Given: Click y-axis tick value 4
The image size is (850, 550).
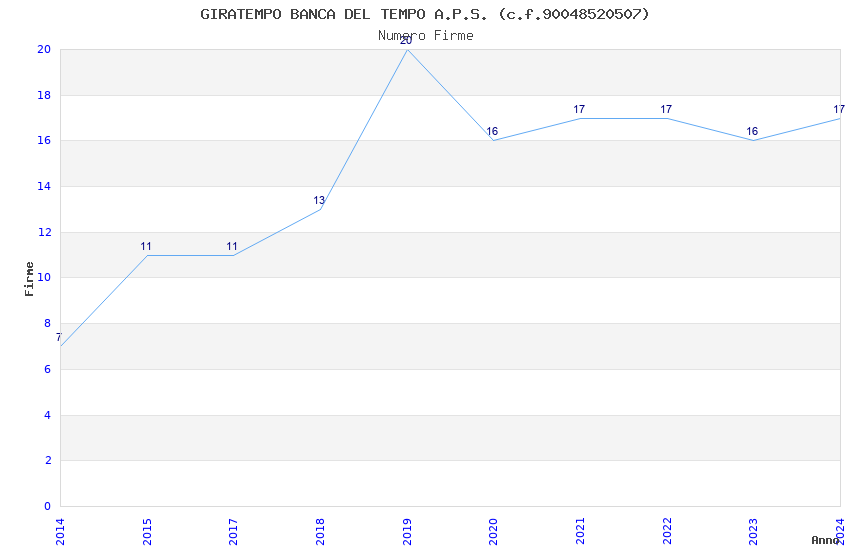Looking at the screenshot, I should [48, 416].
